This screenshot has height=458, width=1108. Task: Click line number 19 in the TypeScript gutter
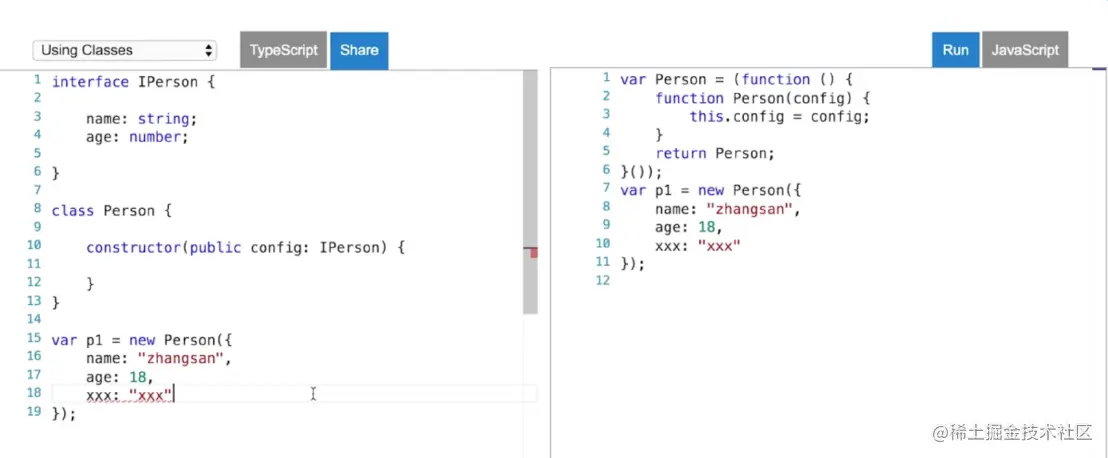[x=34, y=411]
